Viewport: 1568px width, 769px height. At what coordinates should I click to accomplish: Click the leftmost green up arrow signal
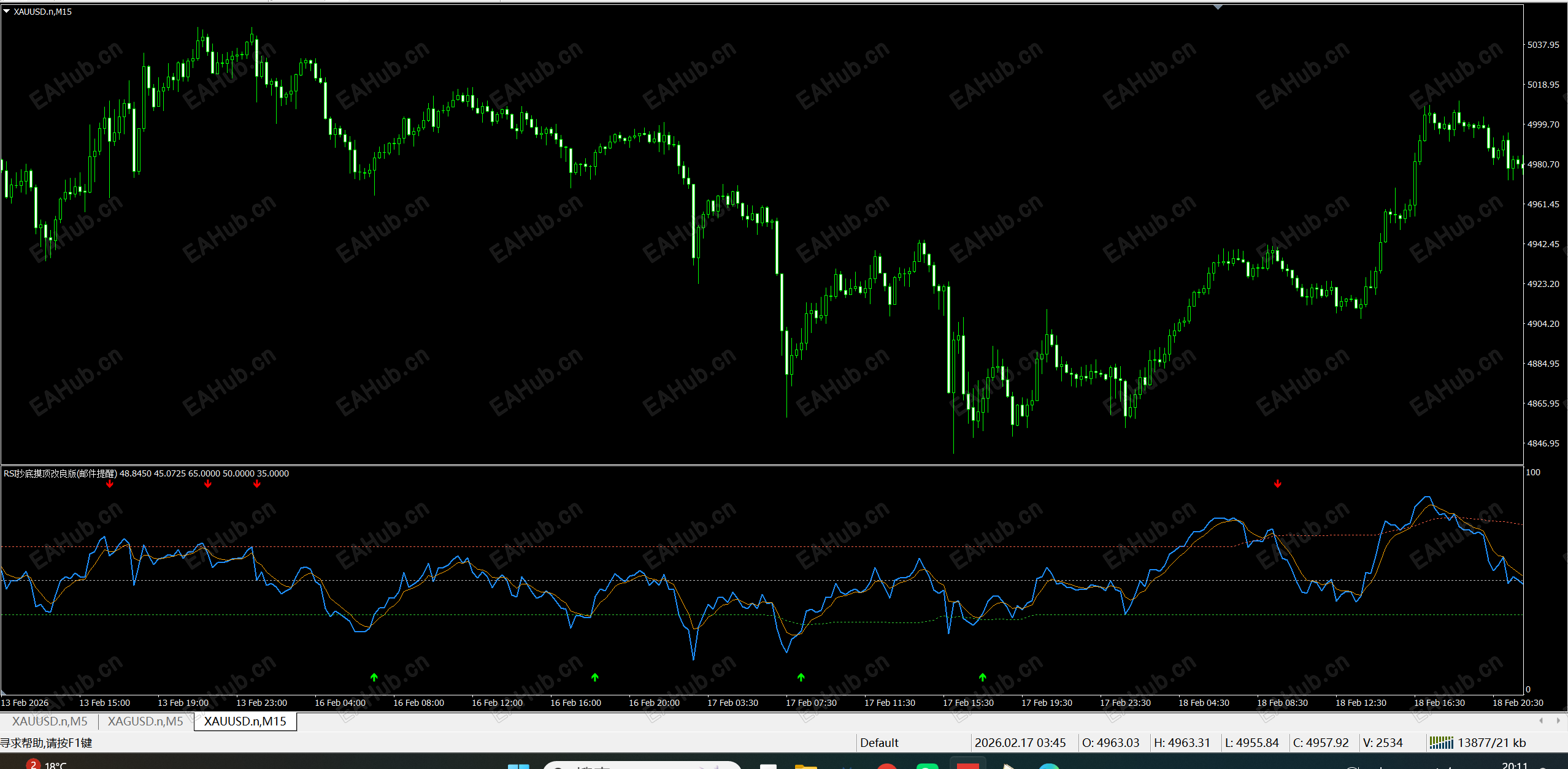point(374,677)
